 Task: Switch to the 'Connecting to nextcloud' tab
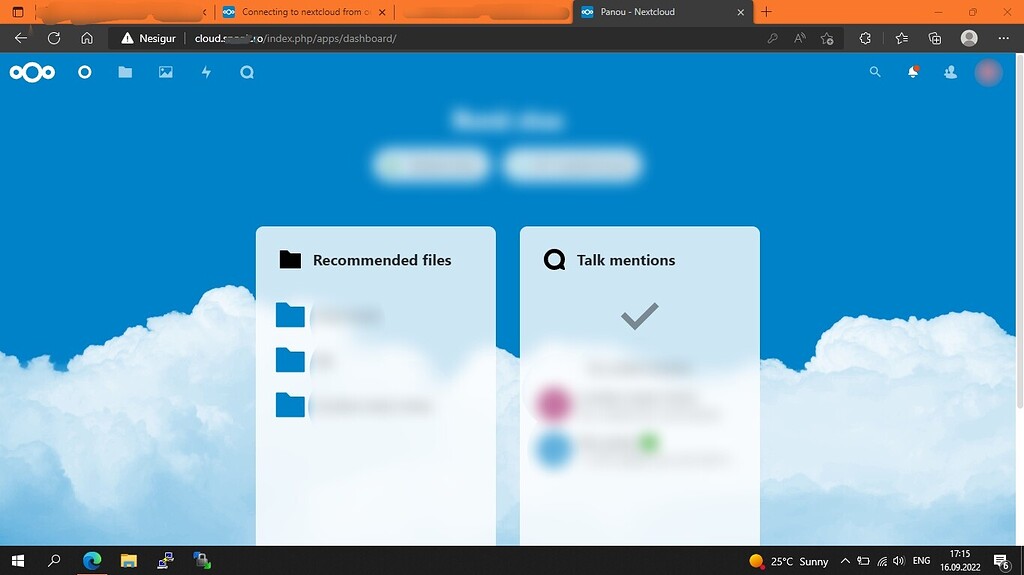click(x=300, y=12)
